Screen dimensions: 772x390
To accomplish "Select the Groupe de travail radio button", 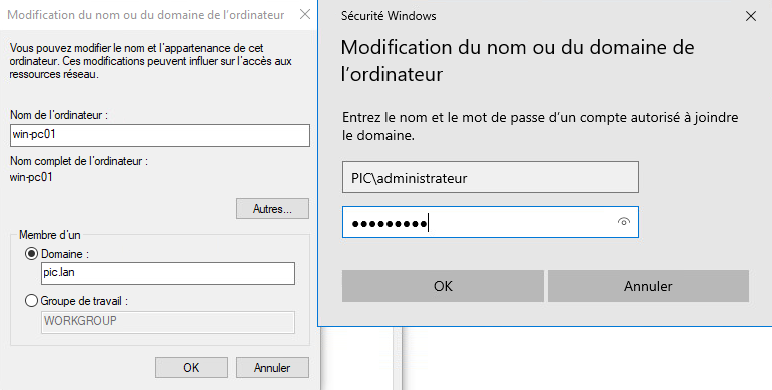I will pyautogui.click(x=32, y=300).
